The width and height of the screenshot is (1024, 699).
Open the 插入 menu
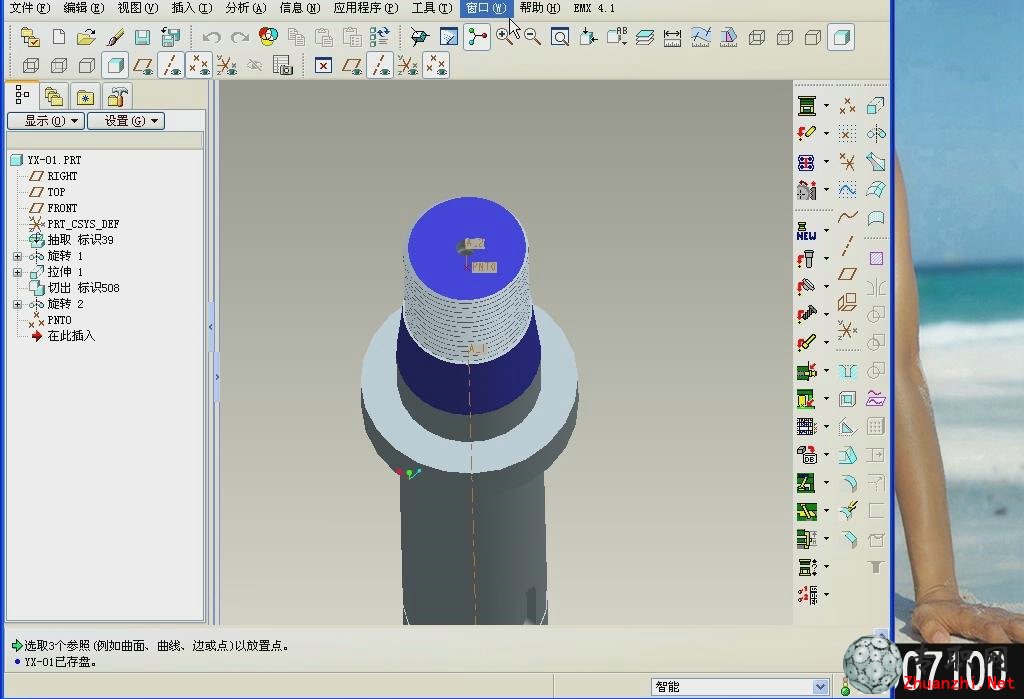(x=192, y=8)
